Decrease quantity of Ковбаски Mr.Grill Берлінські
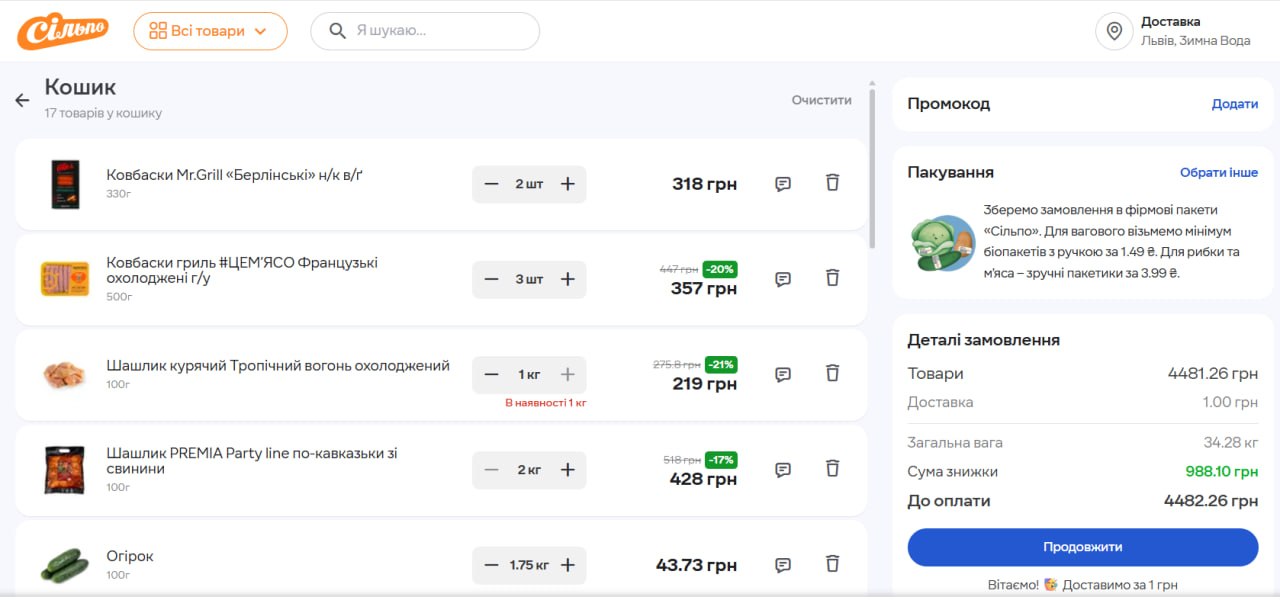The height and width of the screenshot is (600, 1280). [491, 184]
